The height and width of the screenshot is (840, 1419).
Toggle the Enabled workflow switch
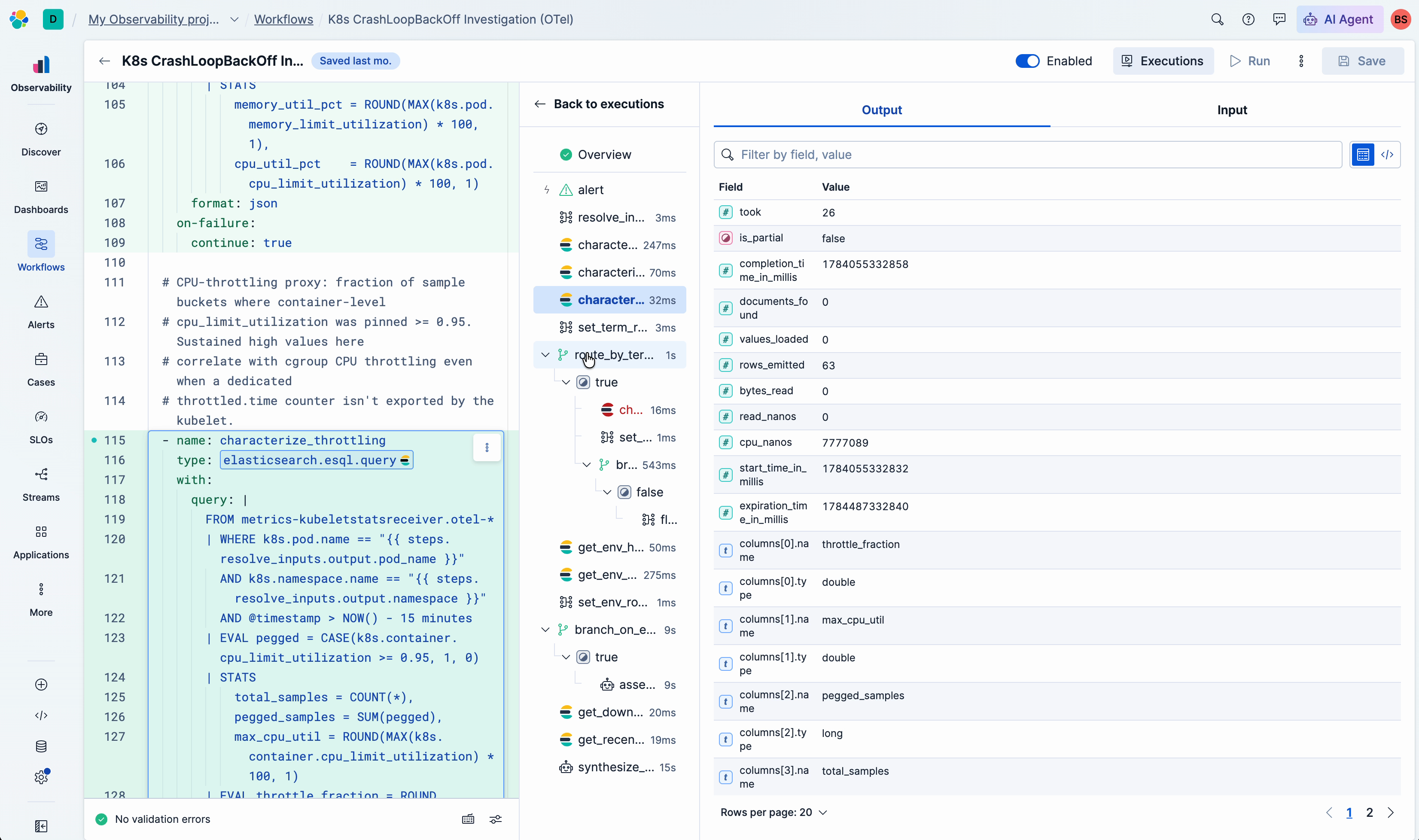[1027, 61]
